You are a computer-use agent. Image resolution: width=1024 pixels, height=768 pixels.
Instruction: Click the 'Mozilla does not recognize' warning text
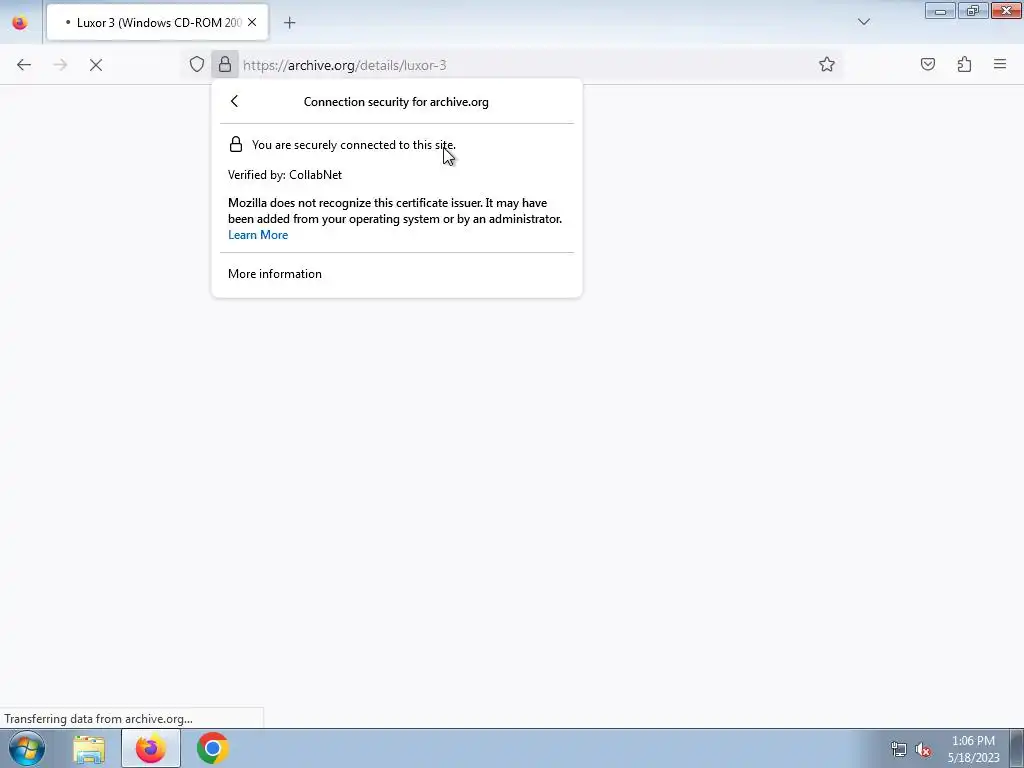tap(394, 211)
